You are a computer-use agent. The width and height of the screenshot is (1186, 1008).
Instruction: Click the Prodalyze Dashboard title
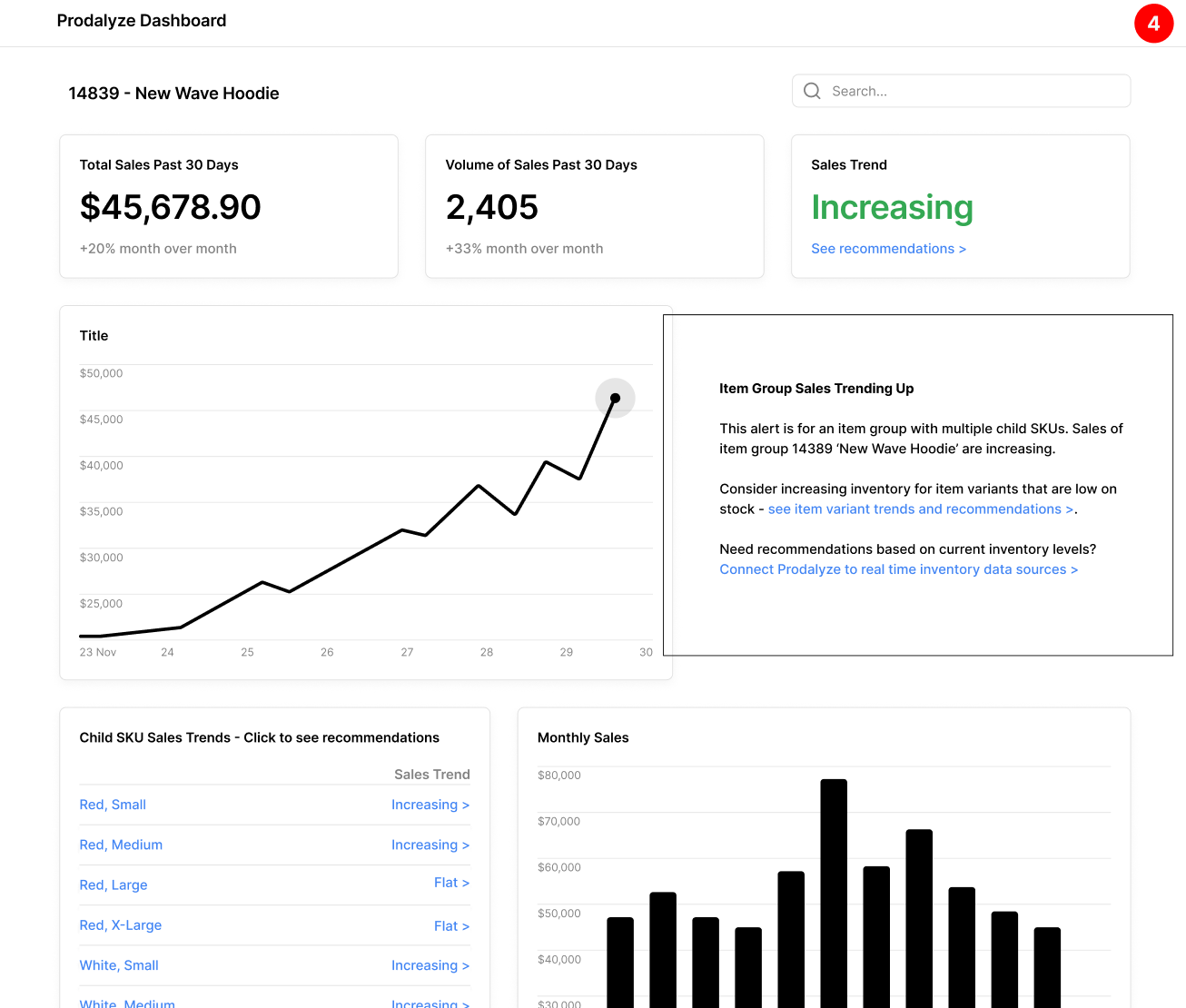pyautogui.click(x=142, y=21)
